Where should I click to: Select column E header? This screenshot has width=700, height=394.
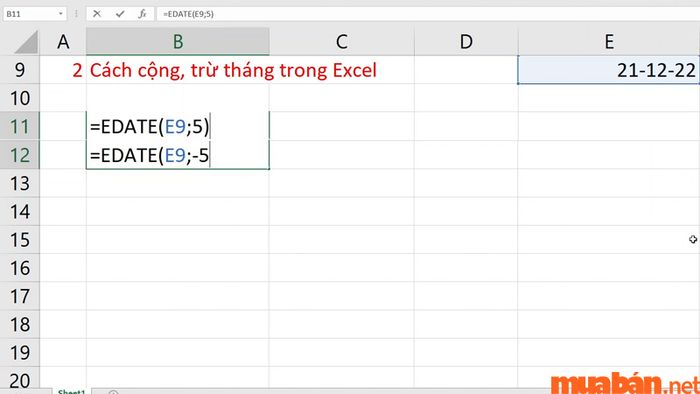[609, 41]
